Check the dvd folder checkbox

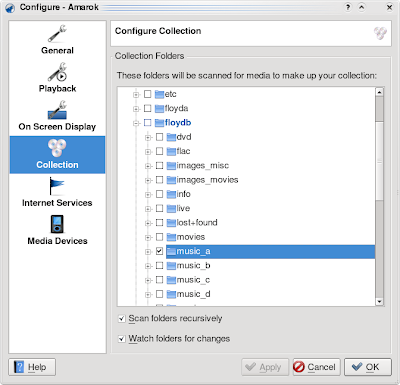click(160, 137)
